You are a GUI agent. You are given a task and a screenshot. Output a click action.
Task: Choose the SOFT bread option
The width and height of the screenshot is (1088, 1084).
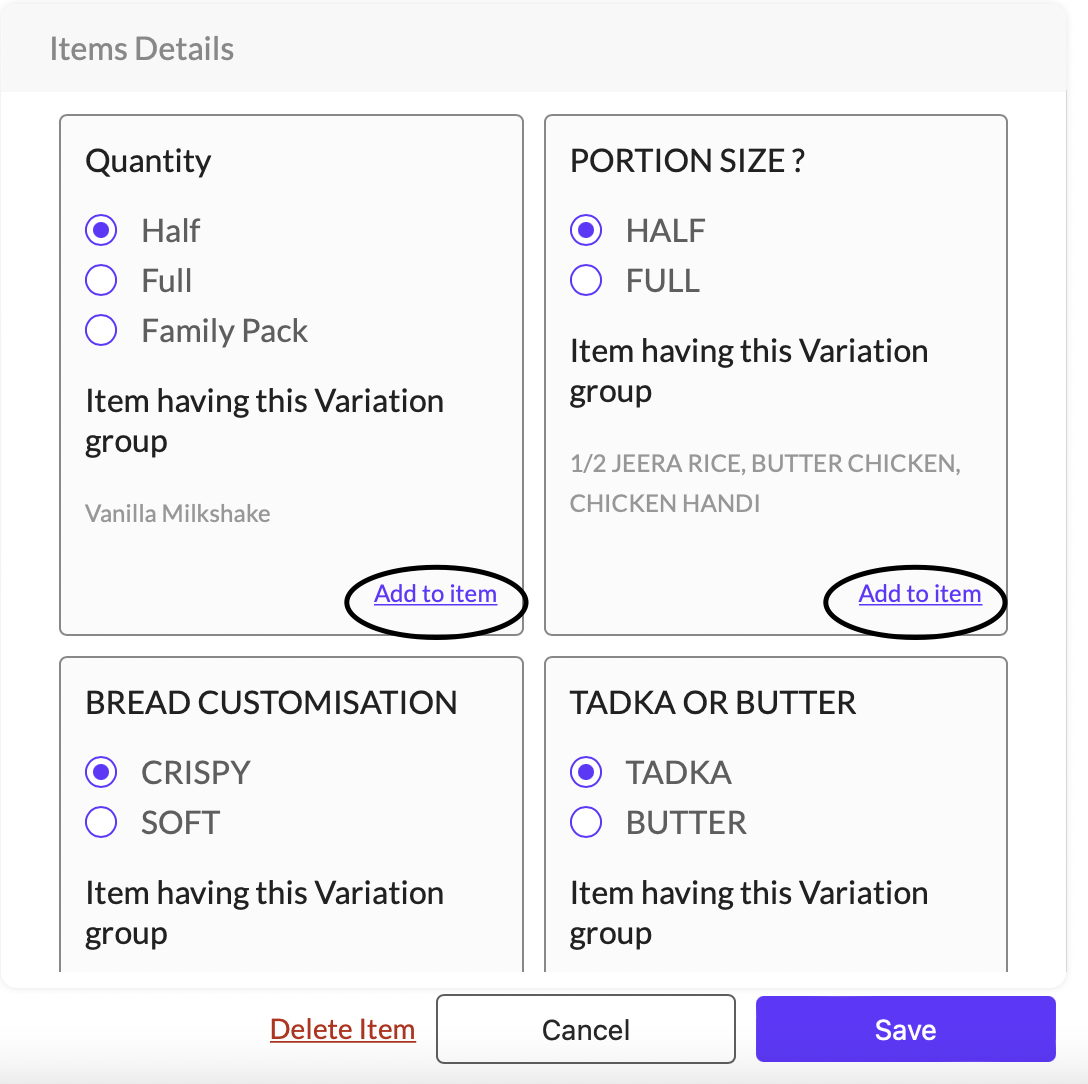click(x=101, y=822)
